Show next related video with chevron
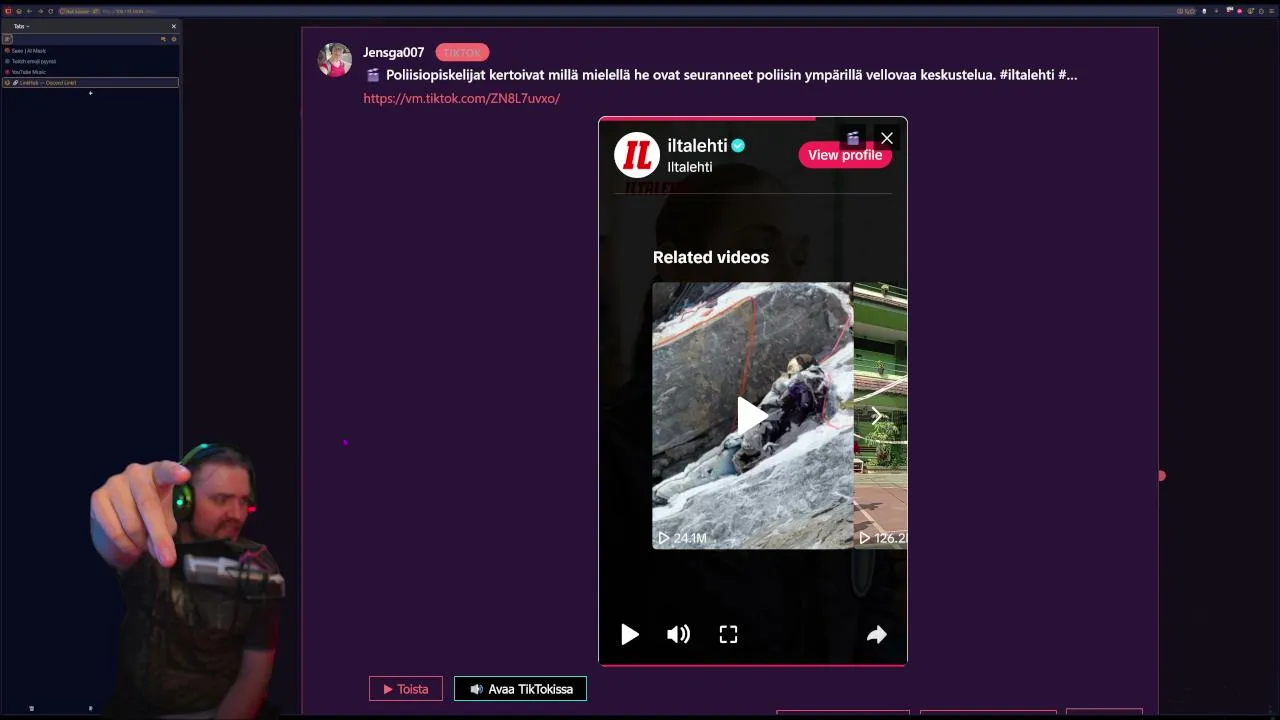 (x=876, y=415)
